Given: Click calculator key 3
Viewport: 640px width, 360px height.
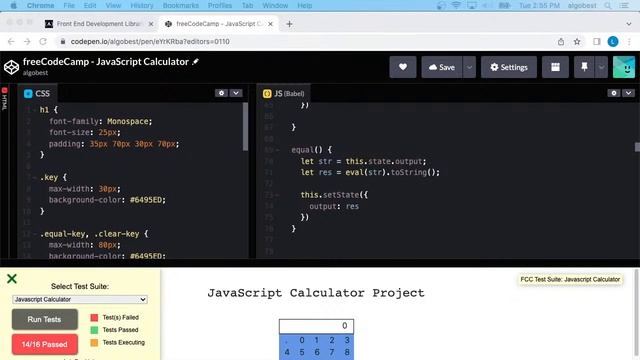Looking at the screenshot, I should (x=347, y=340).
